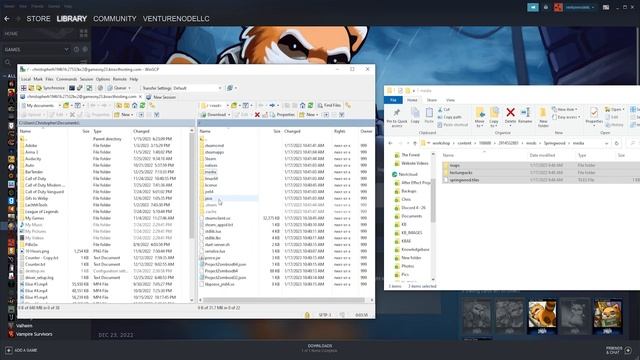Click the Name column header in local panel
640x360 pixels.
[25, 131]
